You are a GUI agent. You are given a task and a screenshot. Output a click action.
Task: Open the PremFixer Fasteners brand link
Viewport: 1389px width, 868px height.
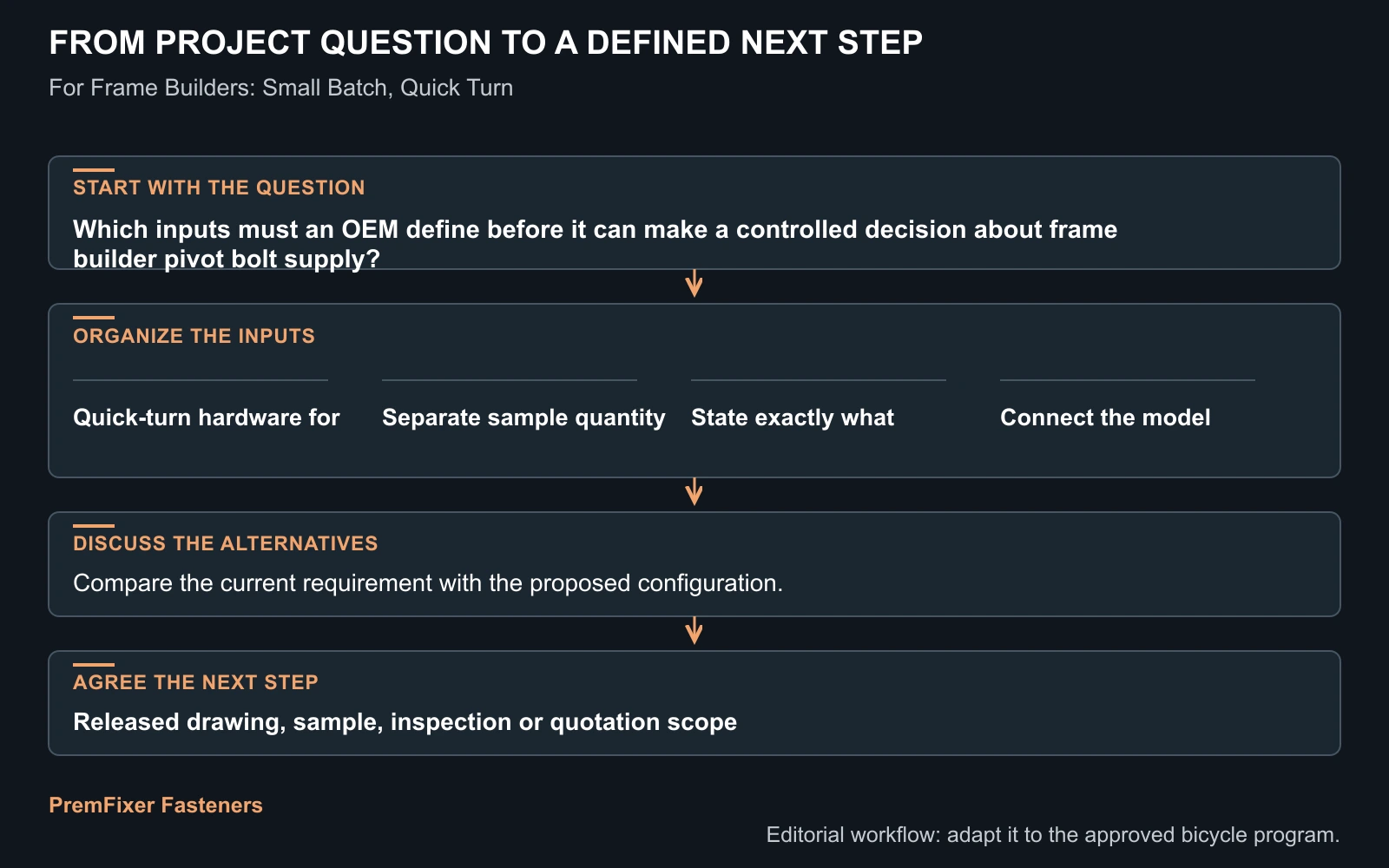[155, 806]
